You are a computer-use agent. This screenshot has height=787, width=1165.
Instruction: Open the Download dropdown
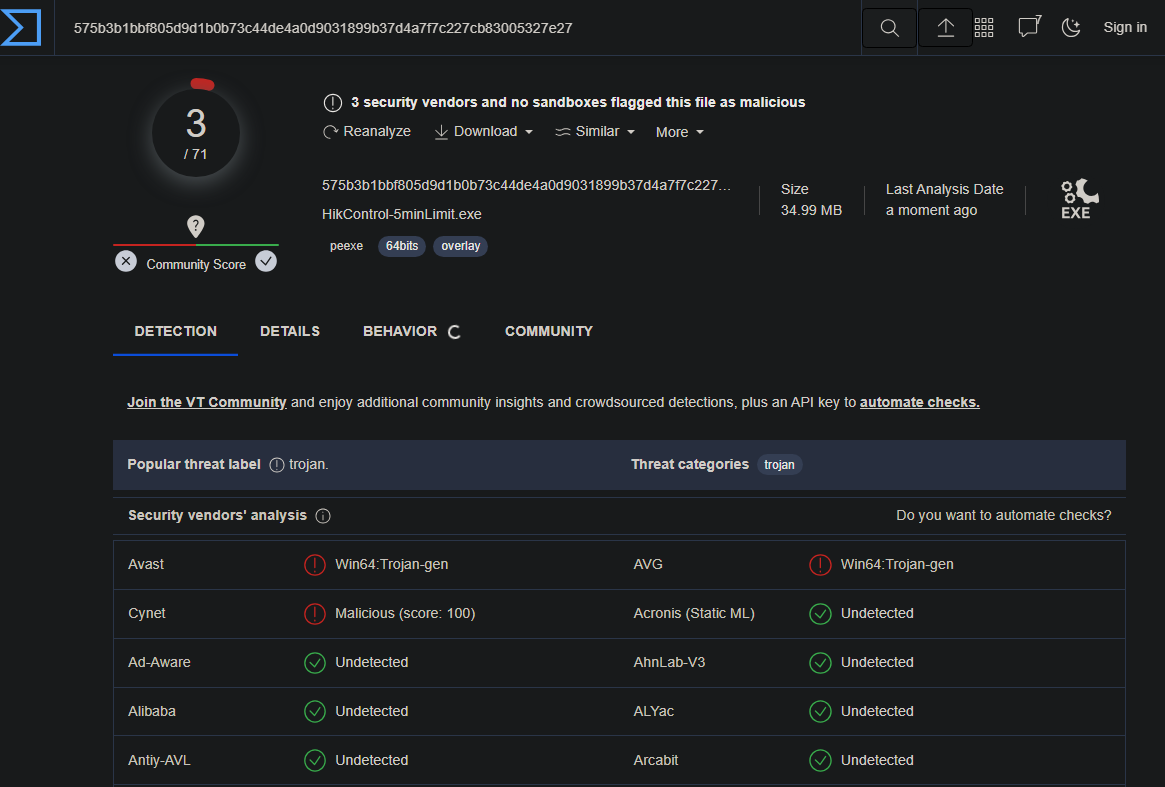click(484, 132)
